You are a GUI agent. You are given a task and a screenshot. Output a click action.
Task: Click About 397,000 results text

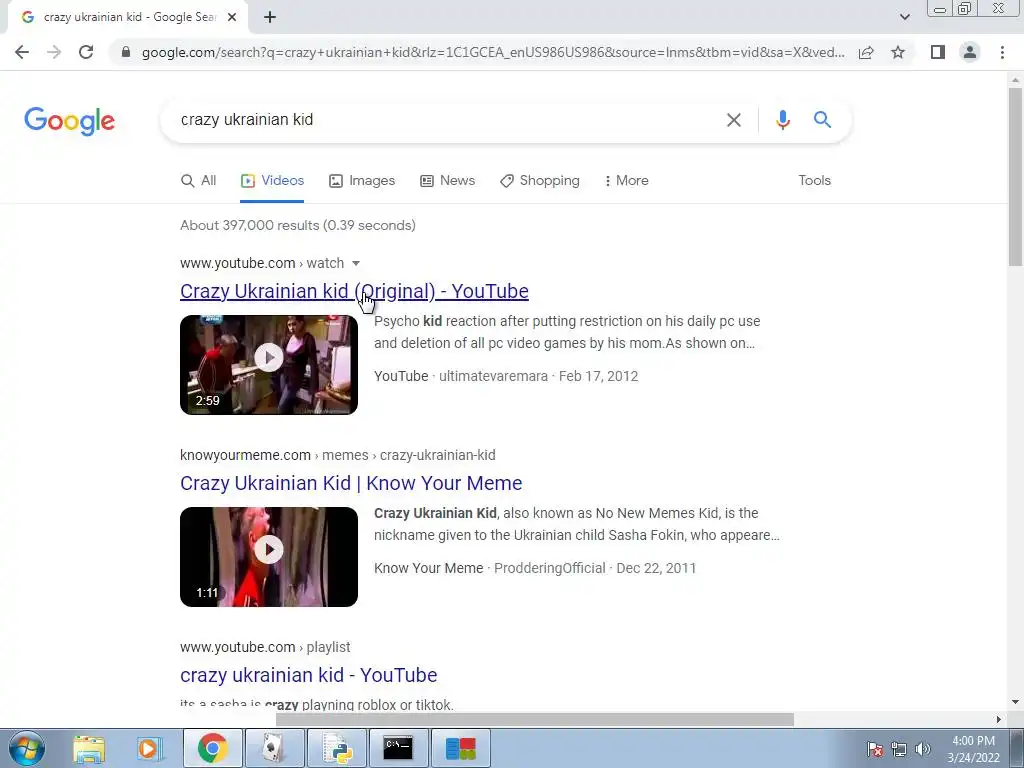[298, 226]
